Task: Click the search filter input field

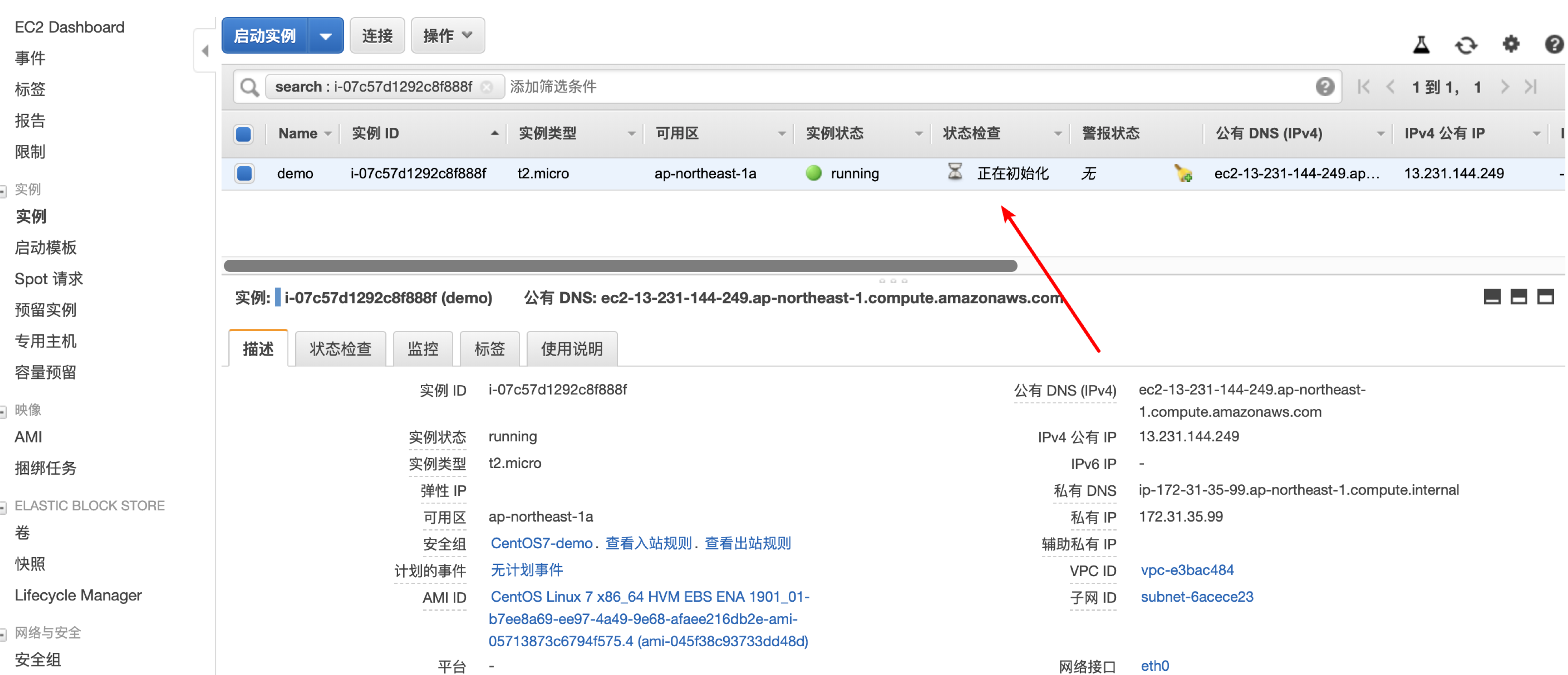Action: tap(730, 87)
